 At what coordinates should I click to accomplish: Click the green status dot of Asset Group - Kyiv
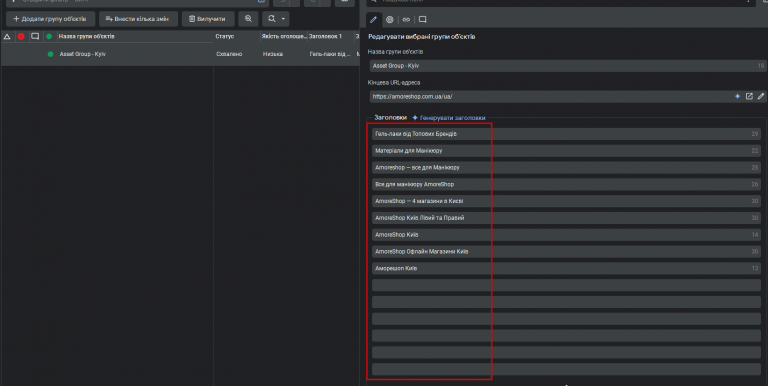50,54
